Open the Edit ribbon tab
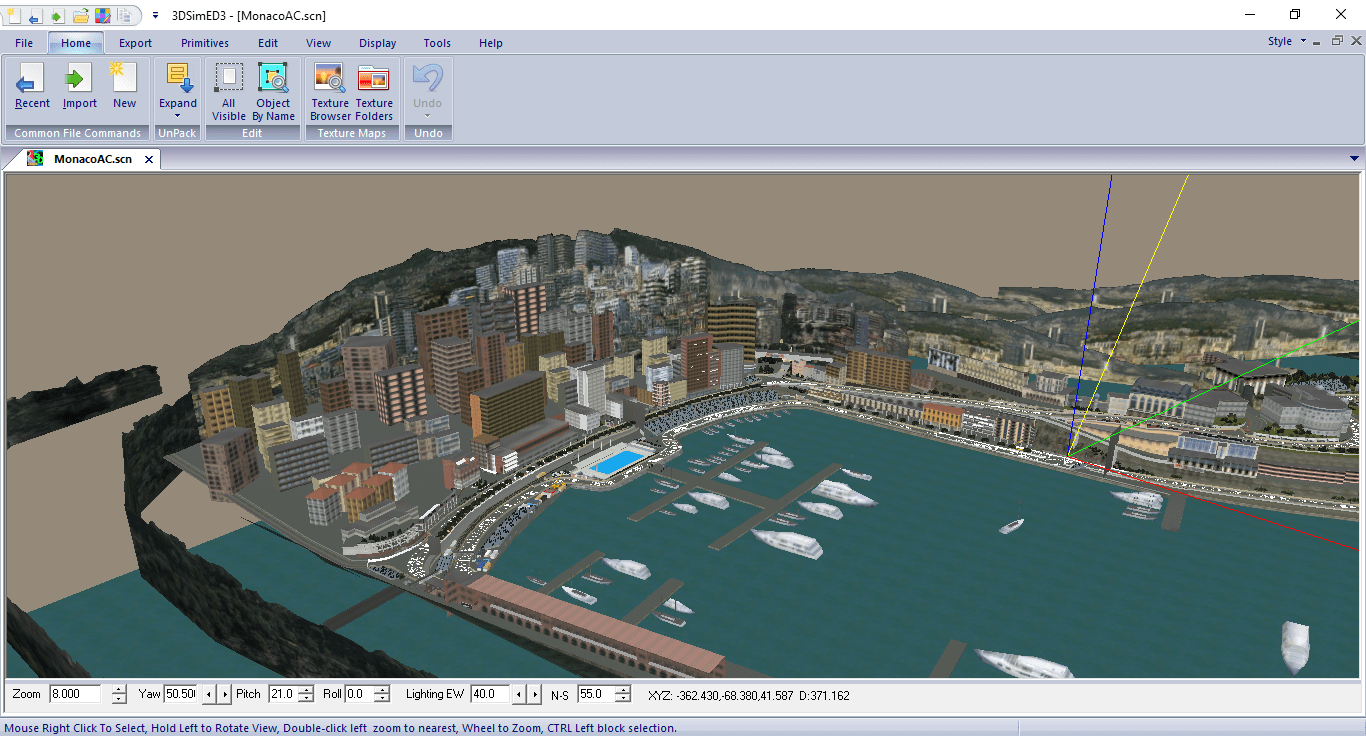The width and height of the screenshot is (1366, 736). [x=268, y=43]
